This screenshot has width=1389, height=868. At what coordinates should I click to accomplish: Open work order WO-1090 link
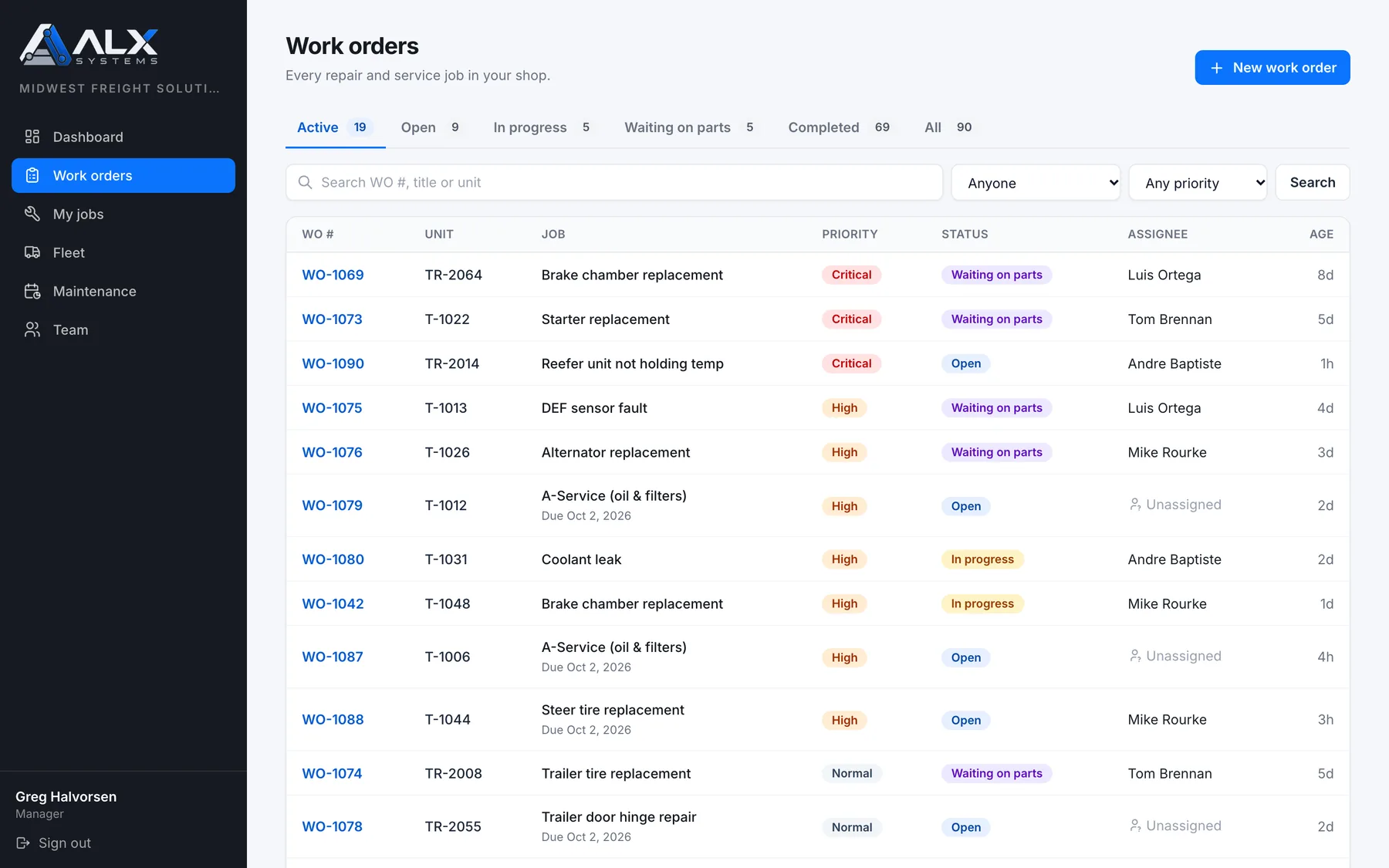tap(333, 363)
